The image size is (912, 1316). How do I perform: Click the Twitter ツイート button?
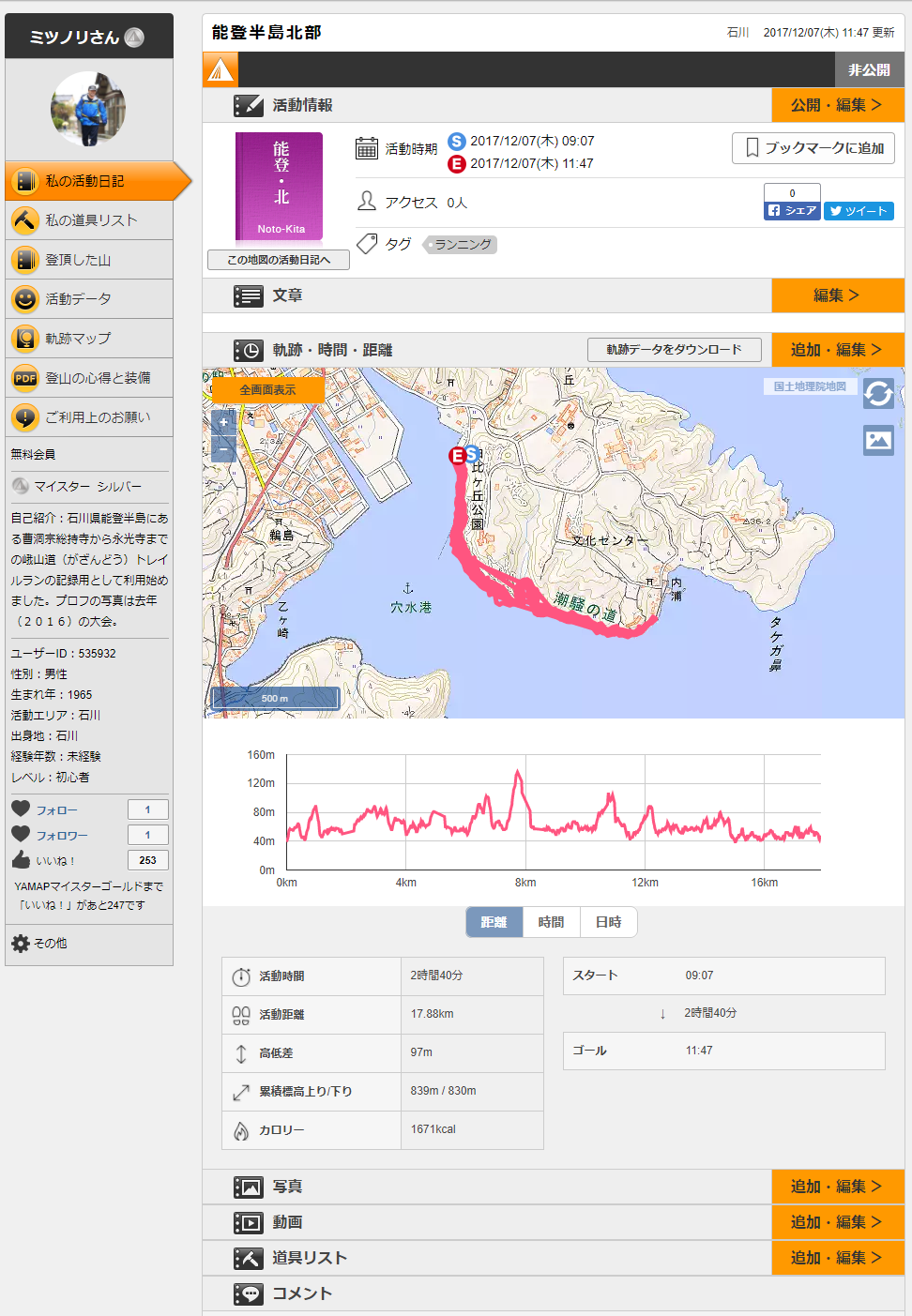click(x=859, y=211)
